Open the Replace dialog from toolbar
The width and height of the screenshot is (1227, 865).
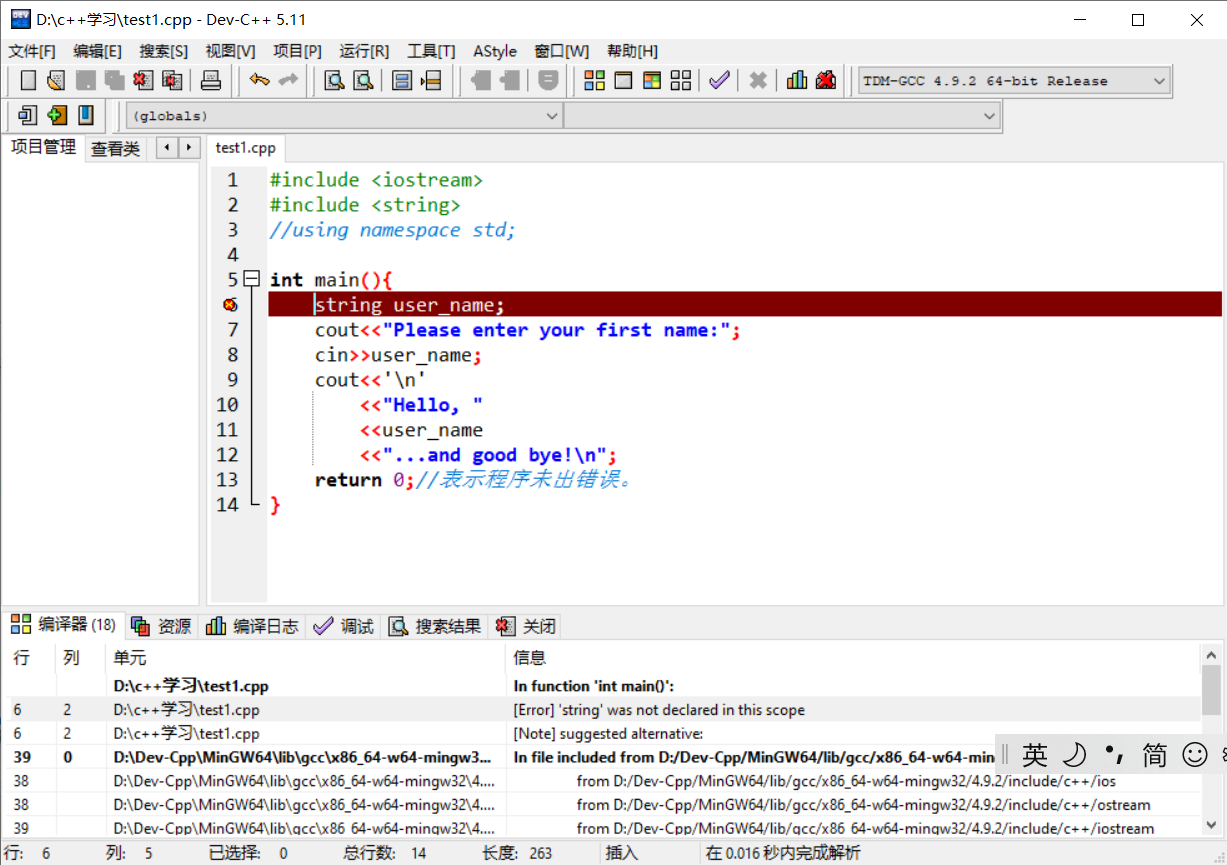click(x=363, y=81)
